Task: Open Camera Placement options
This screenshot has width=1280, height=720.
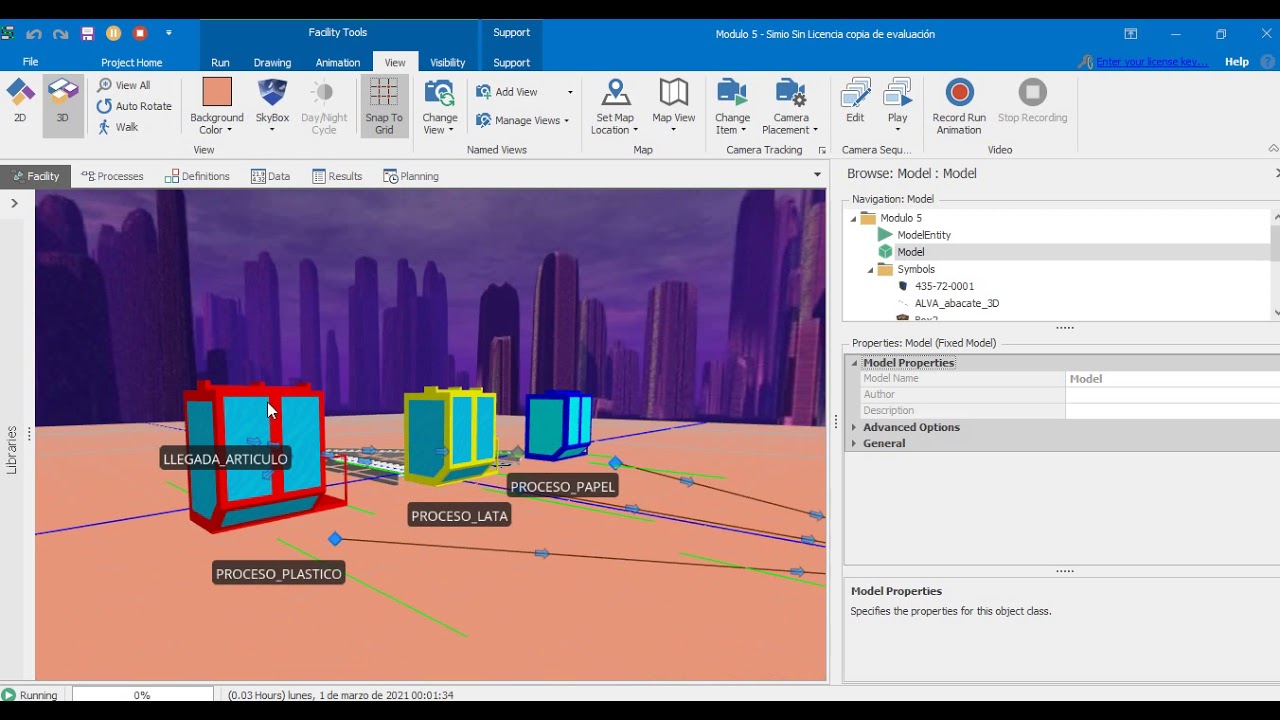Action: 790,106
